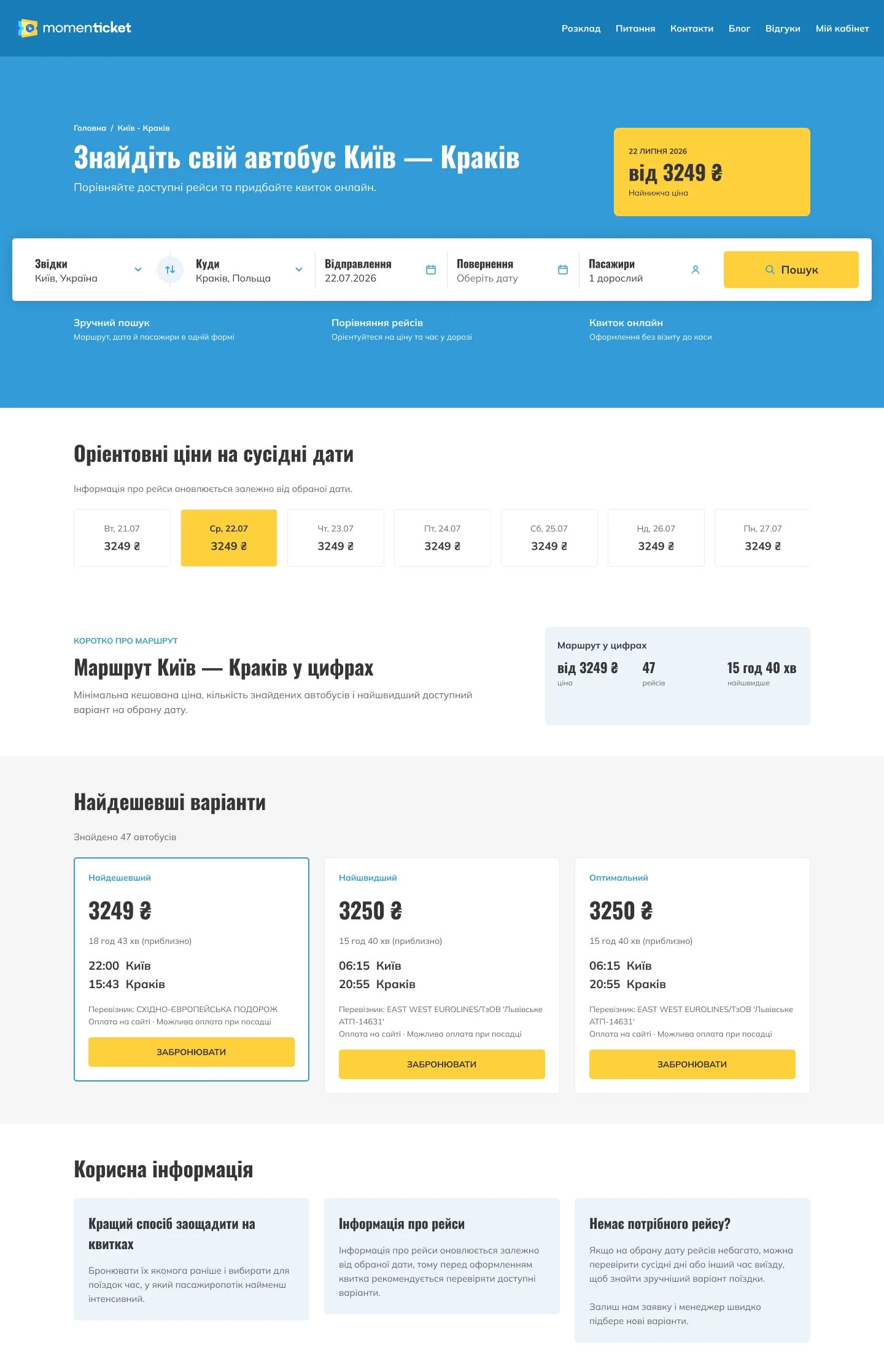Image resolution: width=884 pixels, height=1372 pixels.
Task: Click the Знайдено 47 автобусів text
Action: [125, 837]
